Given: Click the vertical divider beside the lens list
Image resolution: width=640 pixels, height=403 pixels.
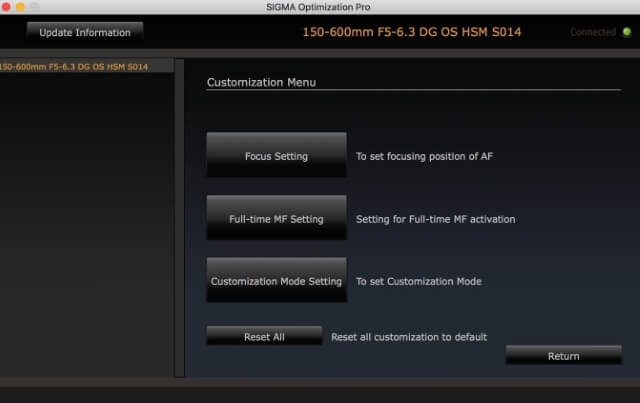Looking at the screenshot, I should (x=179, y=218).
